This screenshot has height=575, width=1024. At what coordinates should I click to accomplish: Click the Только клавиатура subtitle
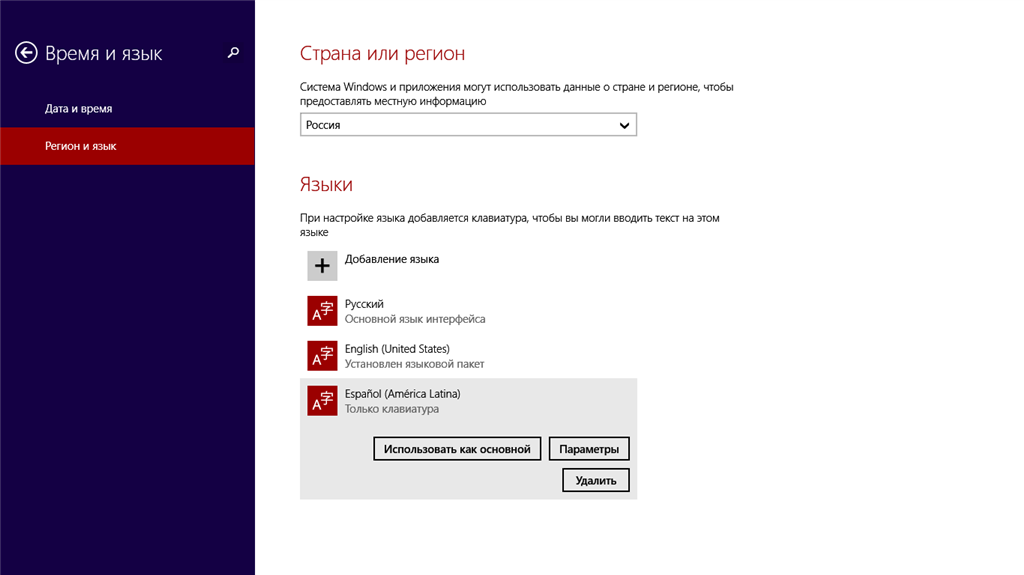click(x=392, y=409)
